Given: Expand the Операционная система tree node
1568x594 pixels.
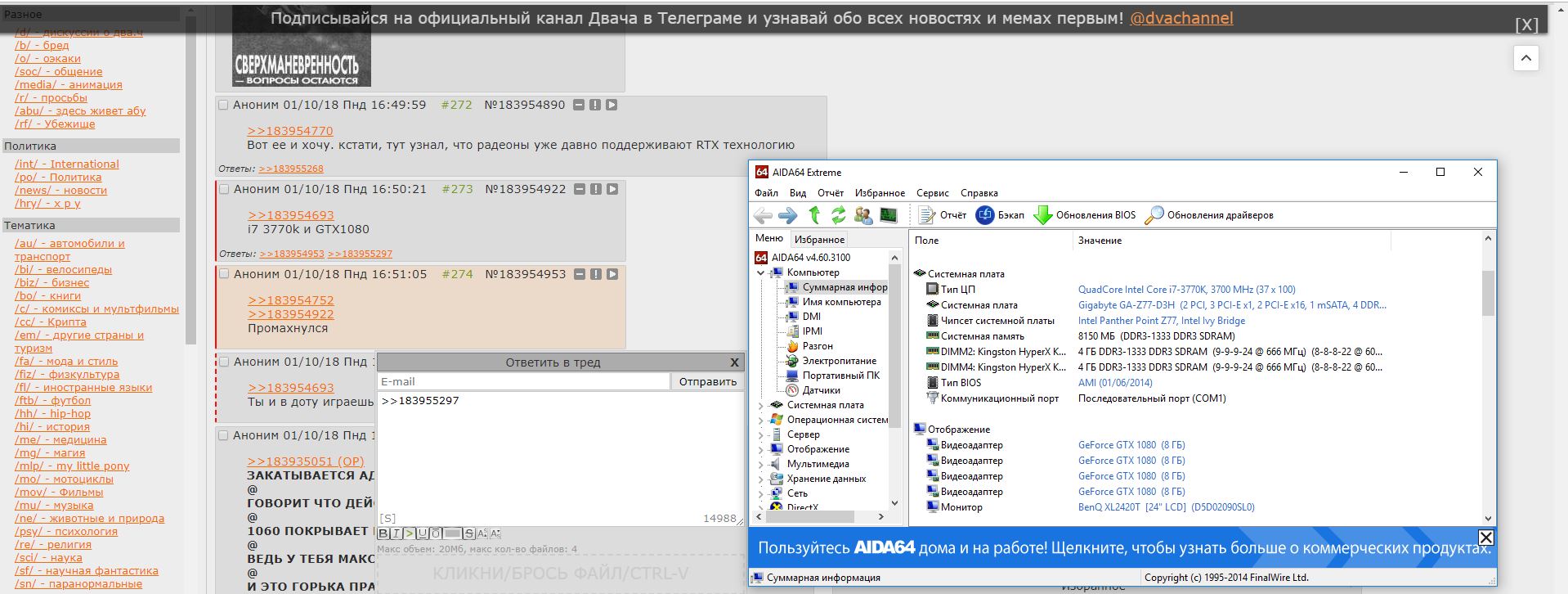Looking at the screenshot, I should click(x=760, y=420).
